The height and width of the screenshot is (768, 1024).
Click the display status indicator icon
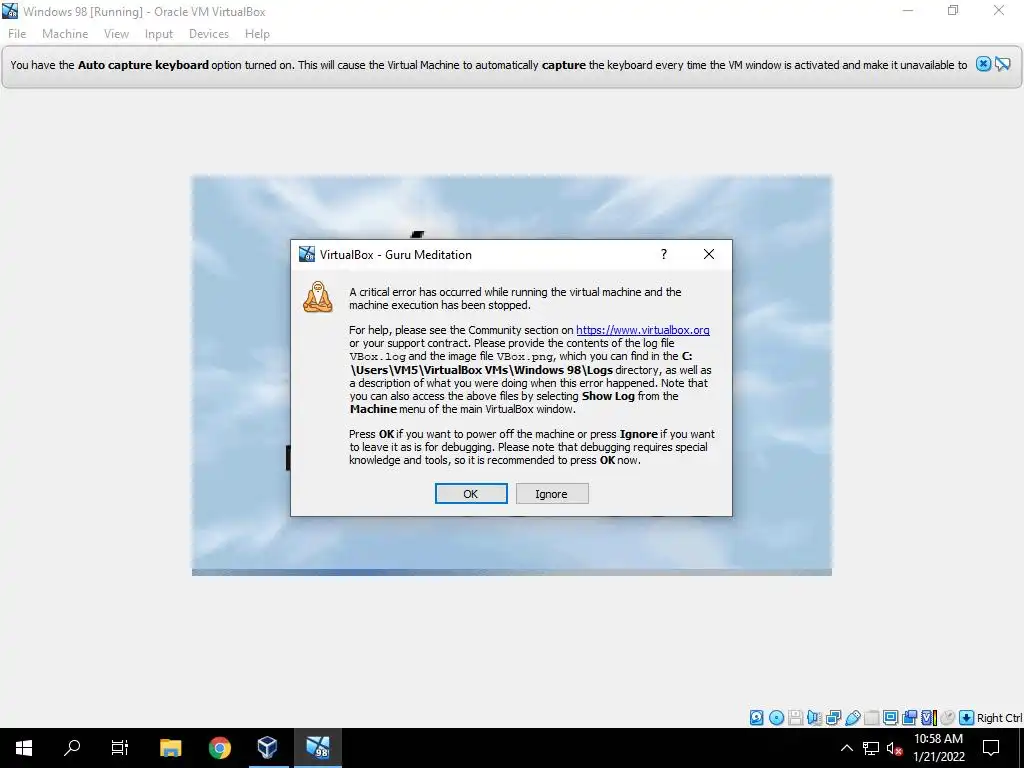[890, 718]
